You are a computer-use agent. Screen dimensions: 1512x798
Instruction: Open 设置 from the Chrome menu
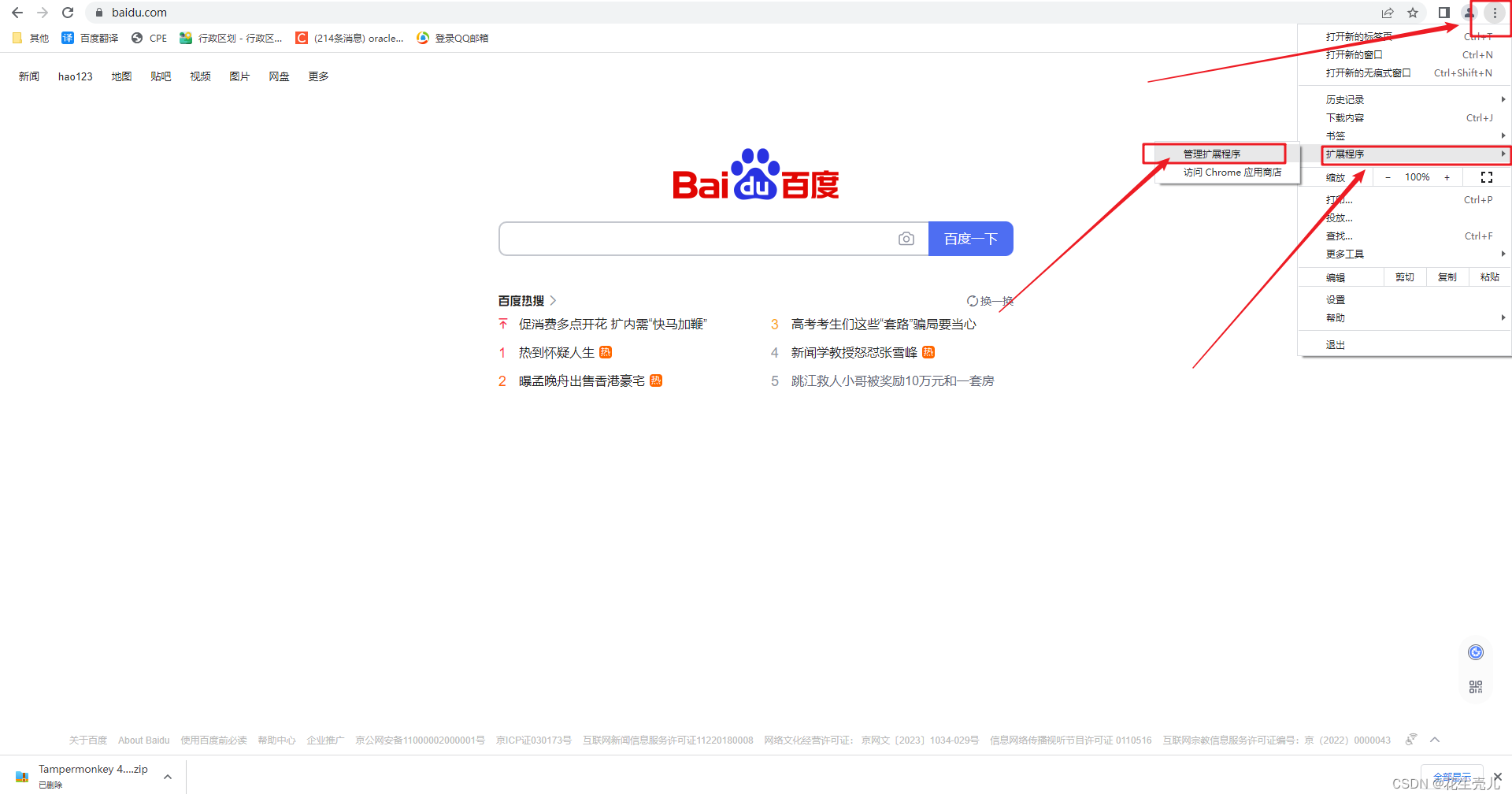pos(1404,299)
